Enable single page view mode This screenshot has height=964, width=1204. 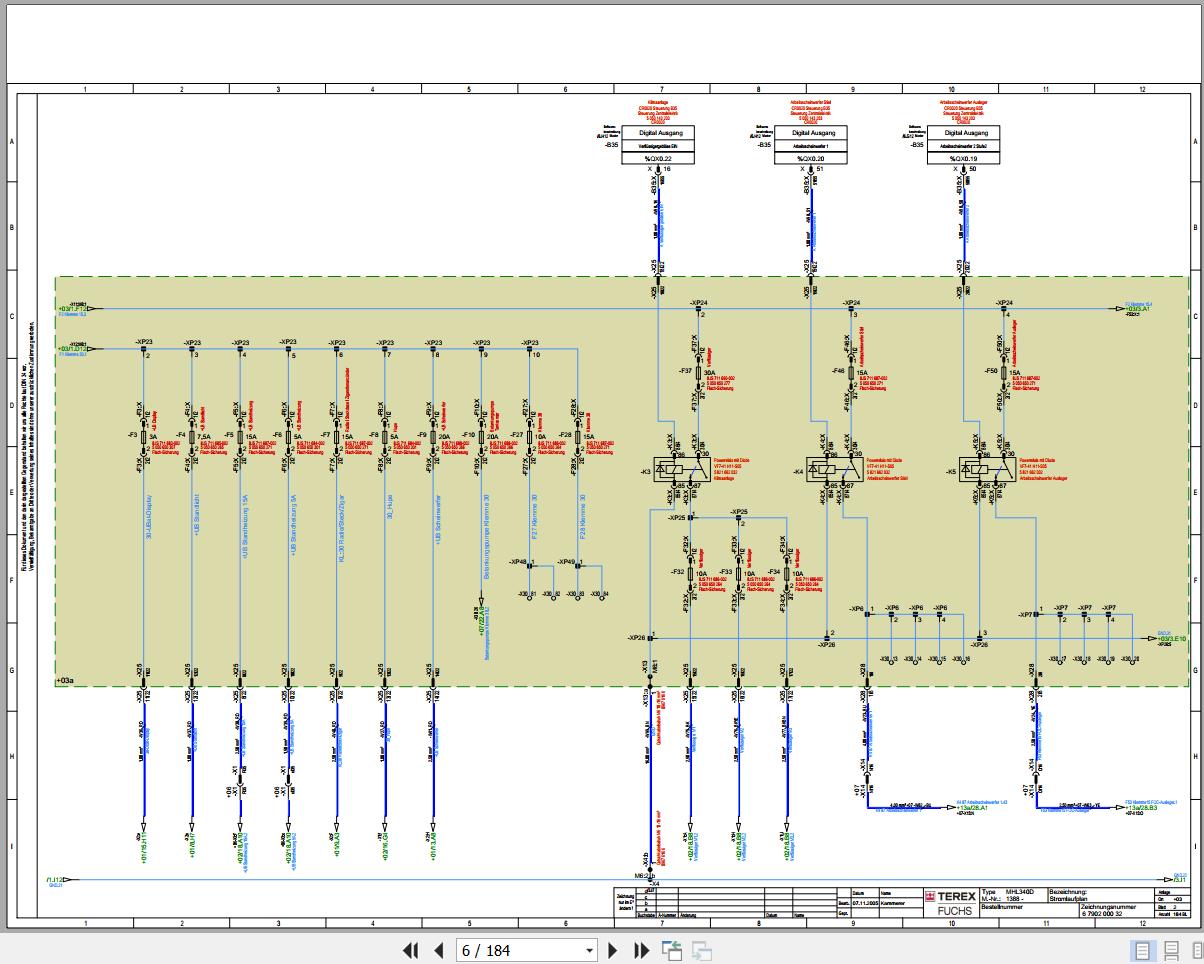pyautogui.click(x=1142, y=950)
